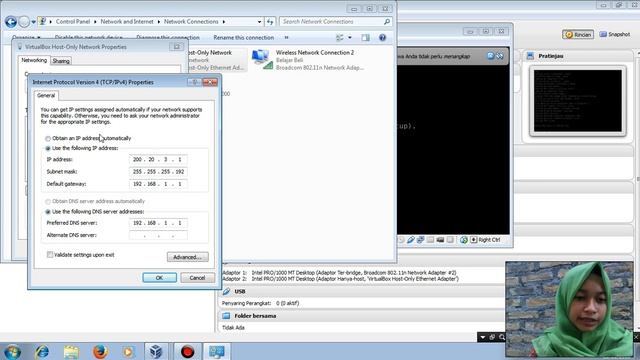Screen dimensions: 640x360
Task: Open the view options dropdown arrow
Action: (350, 38)
